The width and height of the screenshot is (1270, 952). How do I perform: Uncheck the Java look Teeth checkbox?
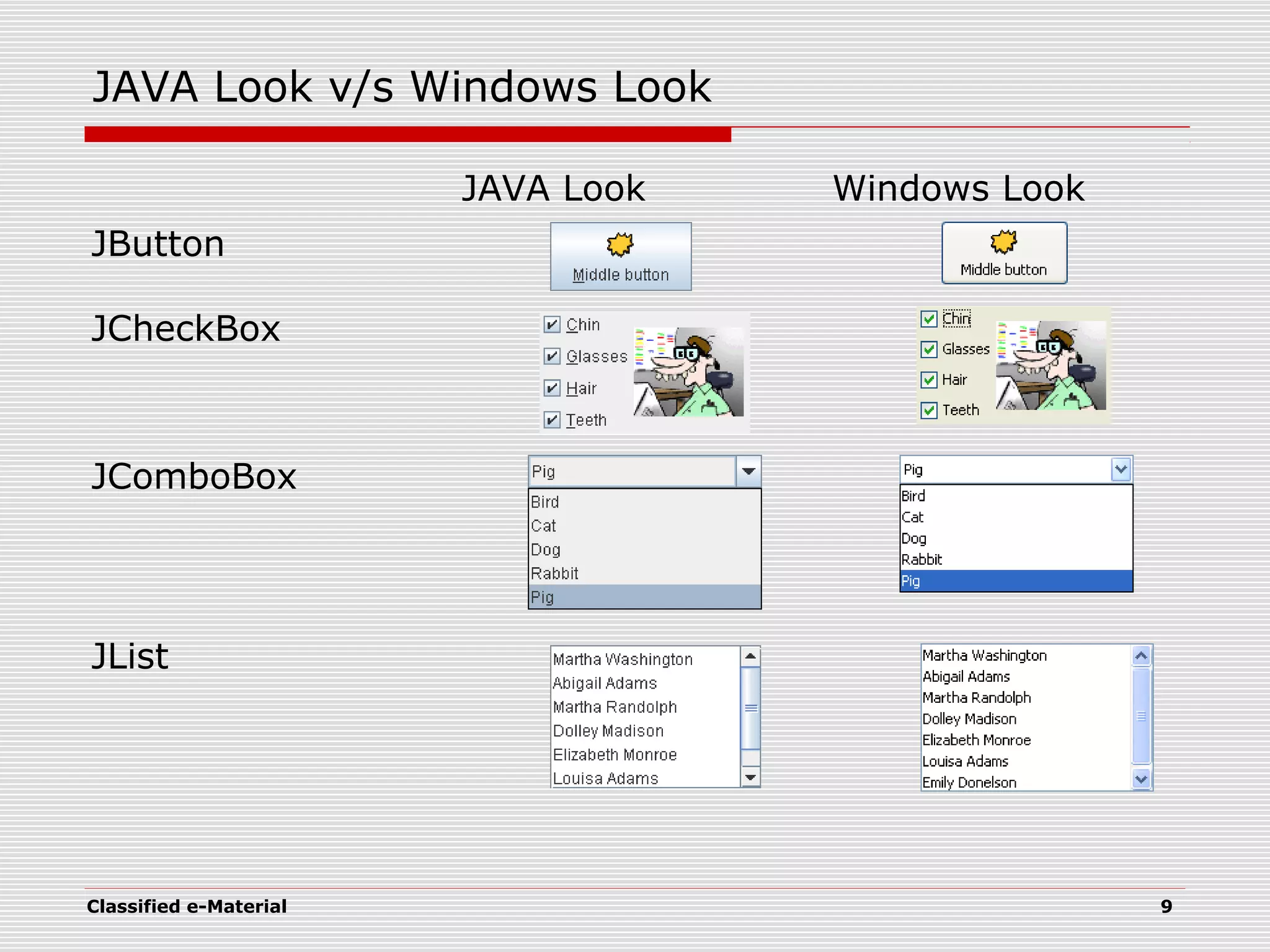point(552,420)
